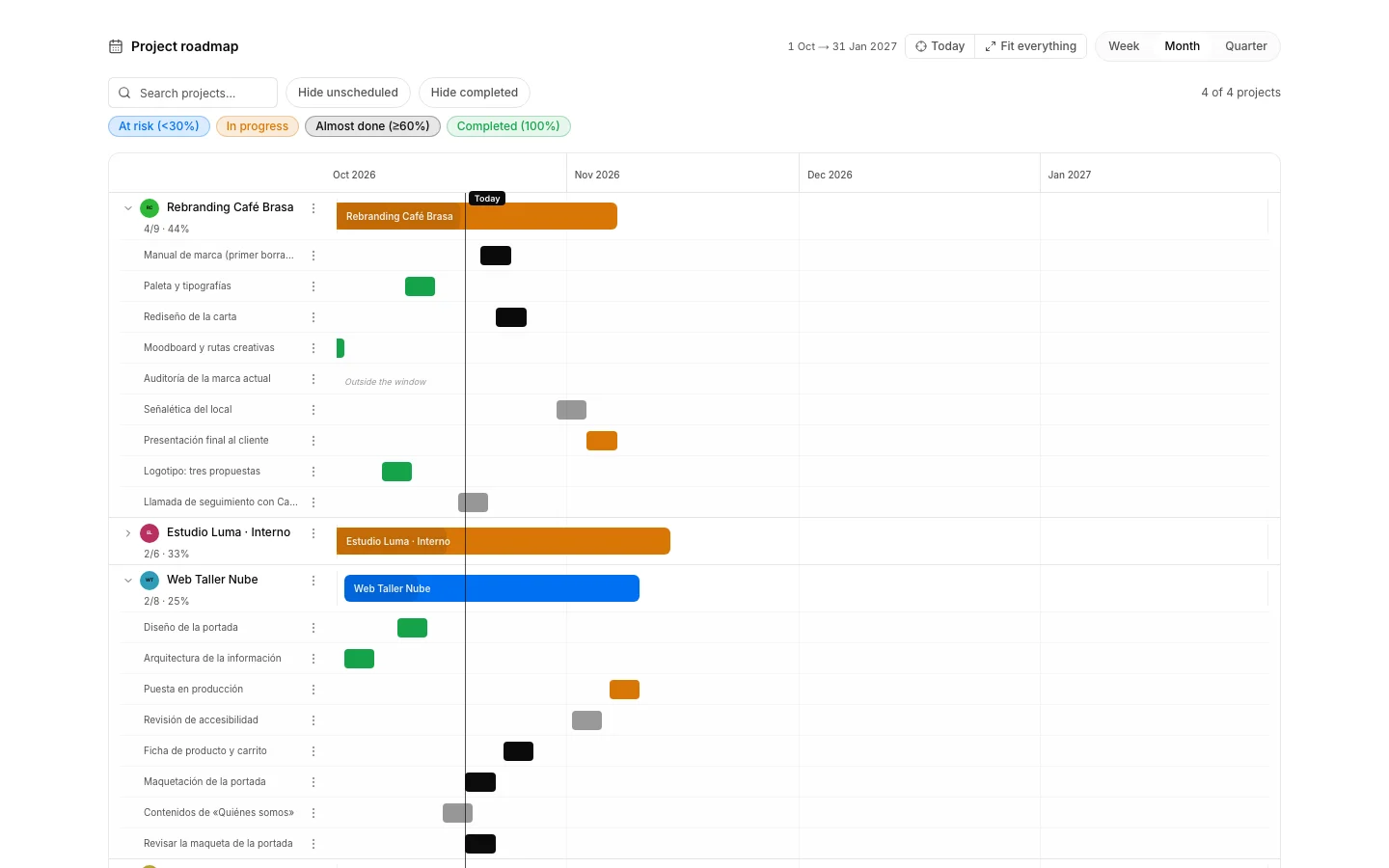Jump to Today in the timeline
Viewport: 1389px width, 868px height.
click(x=940, y=46)
